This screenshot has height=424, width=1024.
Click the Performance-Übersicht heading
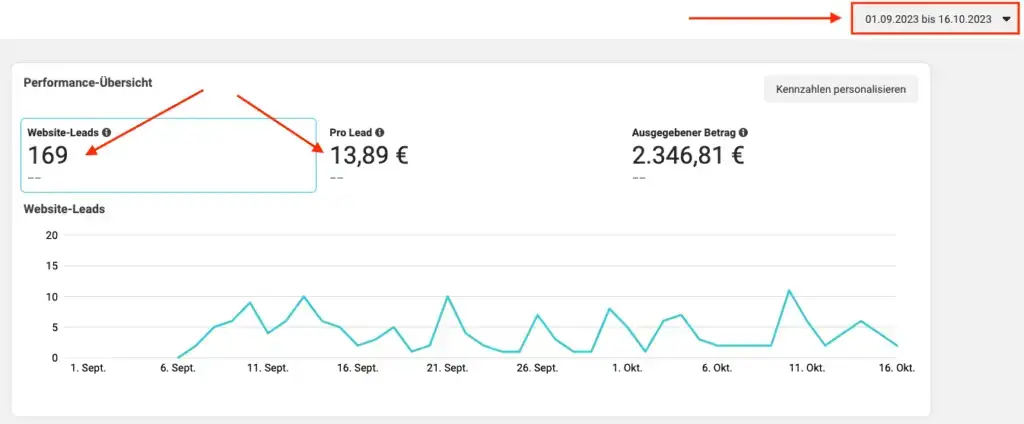pyautogui.click(x=88, y=83)
